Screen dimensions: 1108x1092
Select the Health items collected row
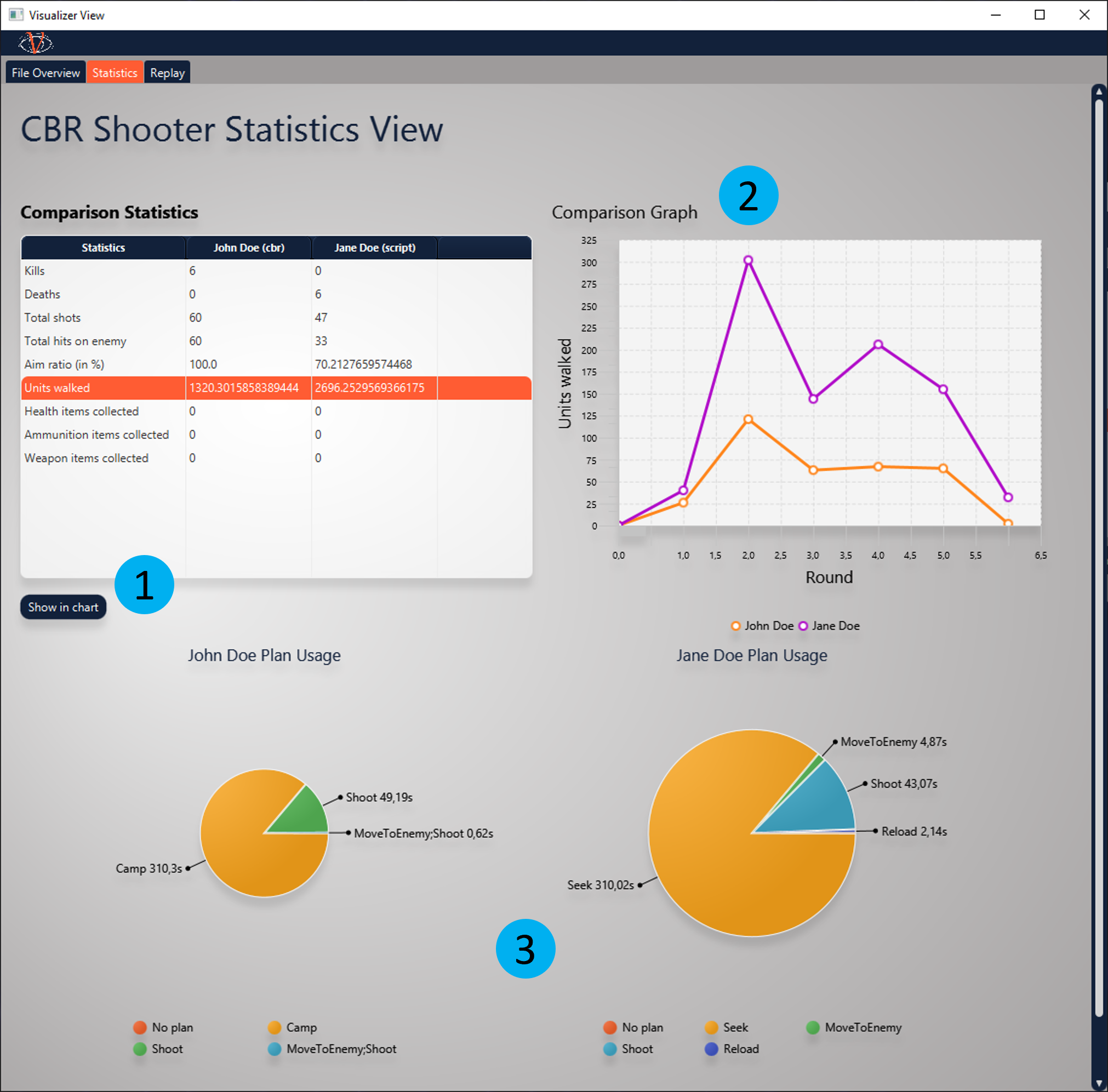(276, 411)
